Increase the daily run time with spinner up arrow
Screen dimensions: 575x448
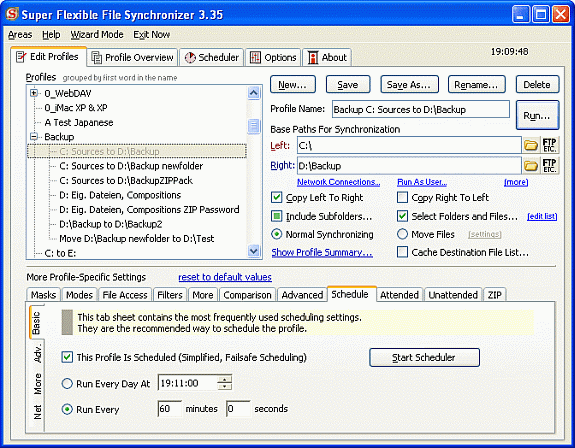[x=224, y=379]
